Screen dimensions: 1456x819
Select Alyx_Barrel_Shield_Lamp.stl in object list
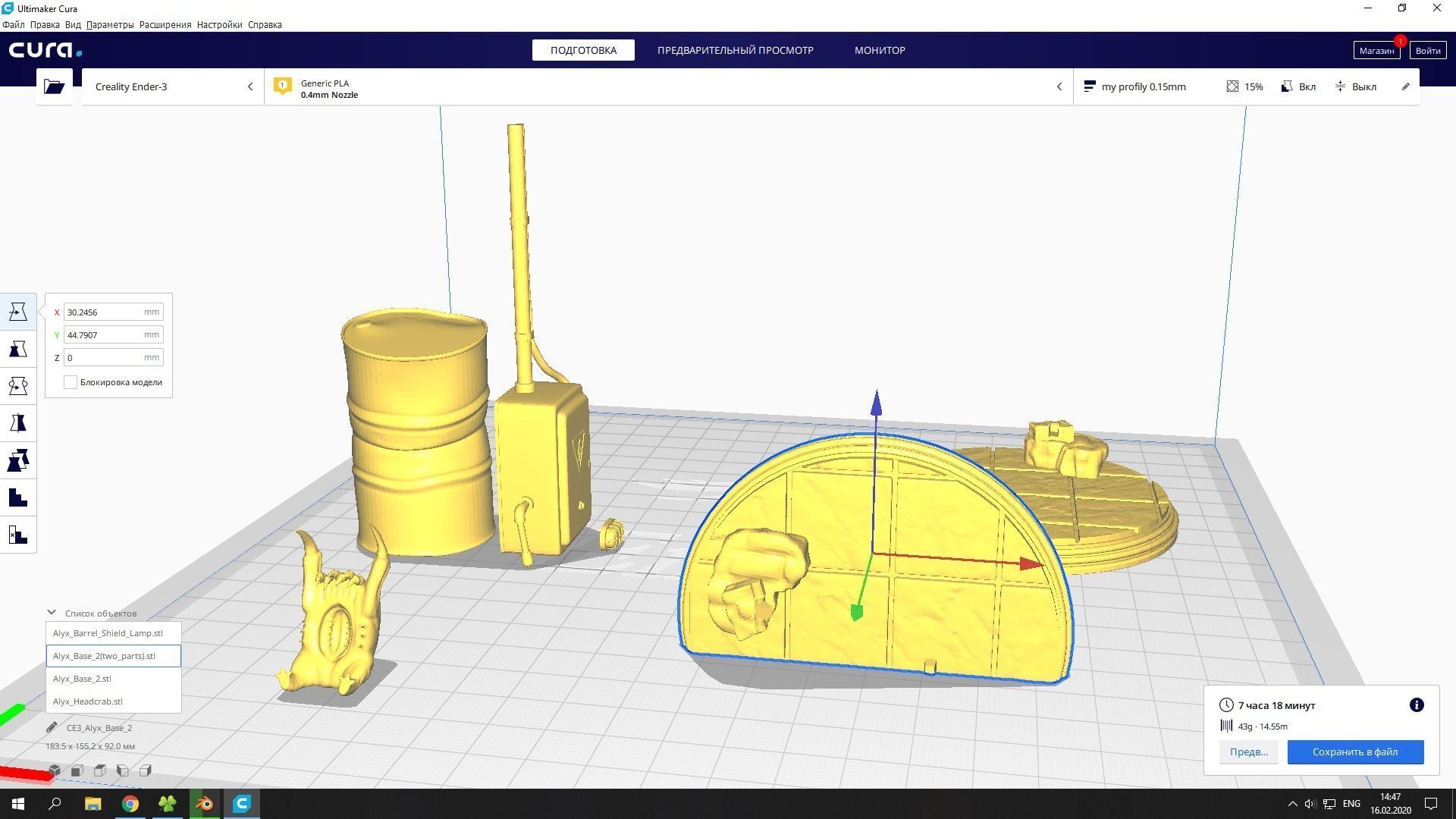pos(114,632)
